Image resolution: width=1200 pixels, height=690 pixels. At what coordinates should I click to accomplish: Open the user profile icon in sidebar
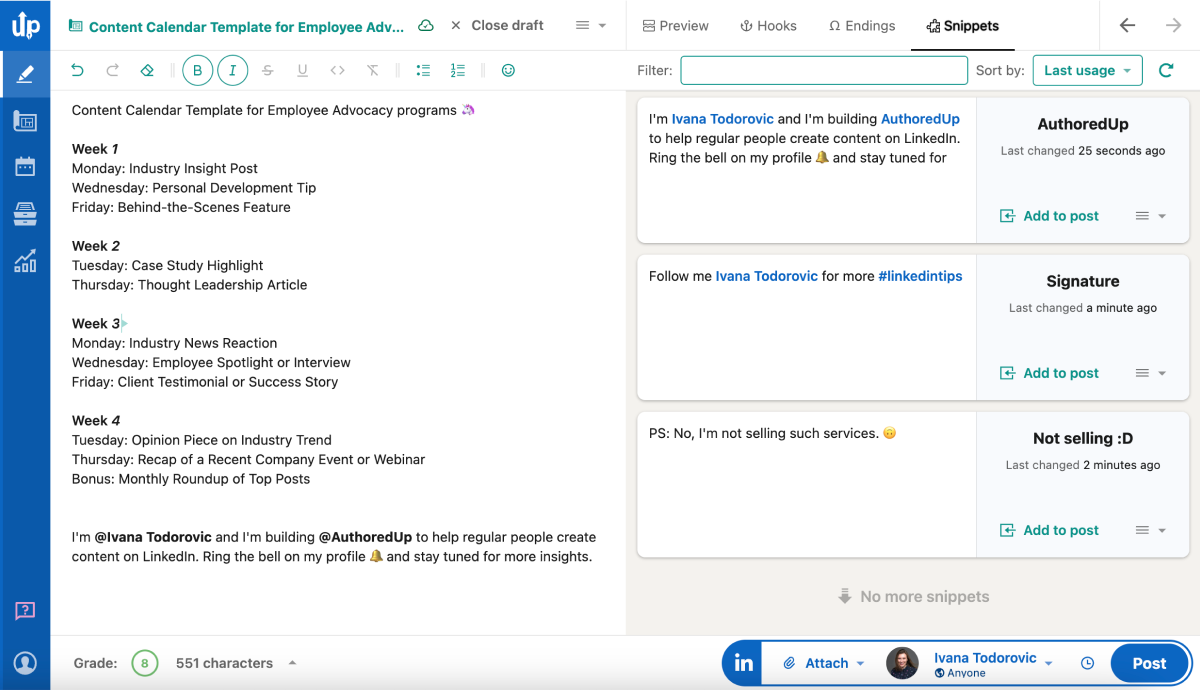click(x=25, y=663)
